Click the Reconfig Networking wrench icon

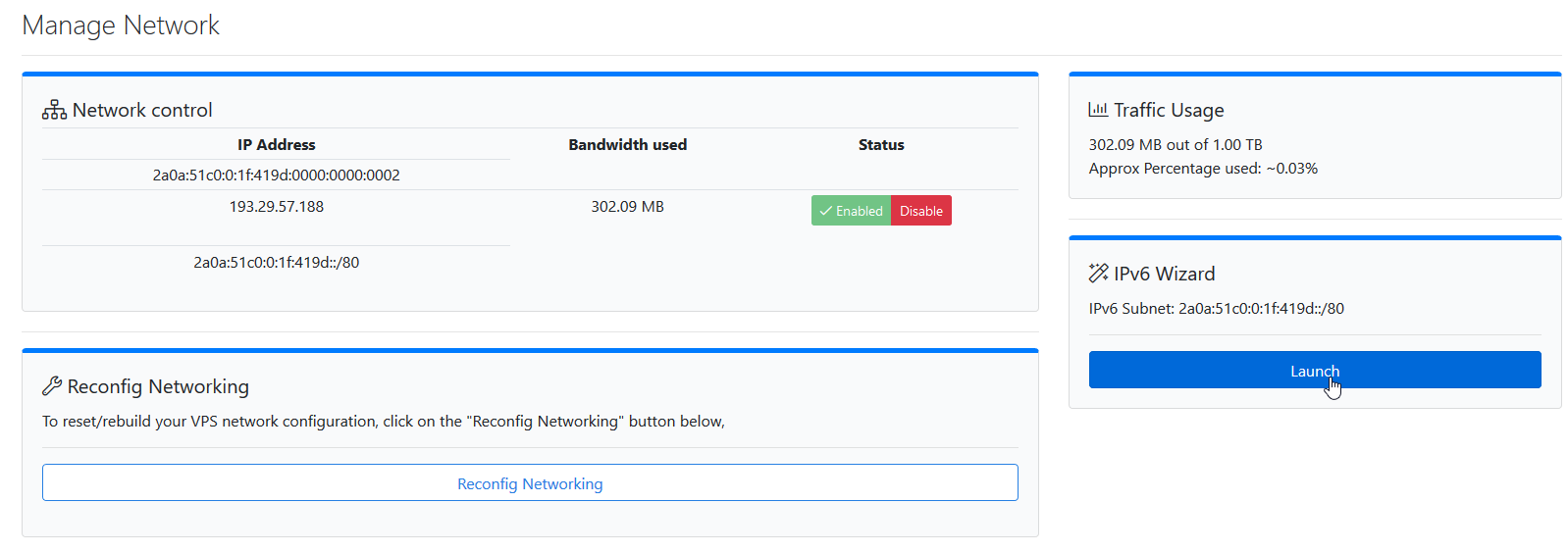pyautogui.click(x=52, y=386)
